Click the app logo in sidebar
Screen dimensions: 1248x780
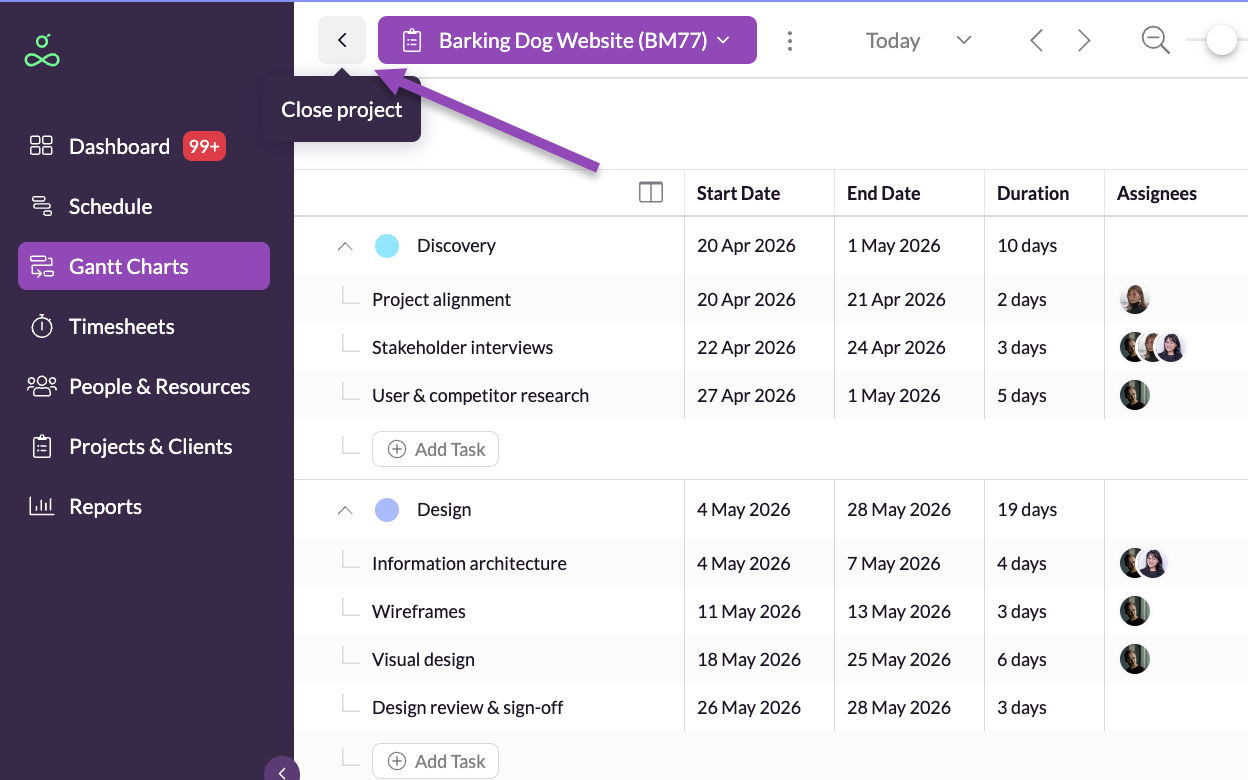click(x=42, y=50)
